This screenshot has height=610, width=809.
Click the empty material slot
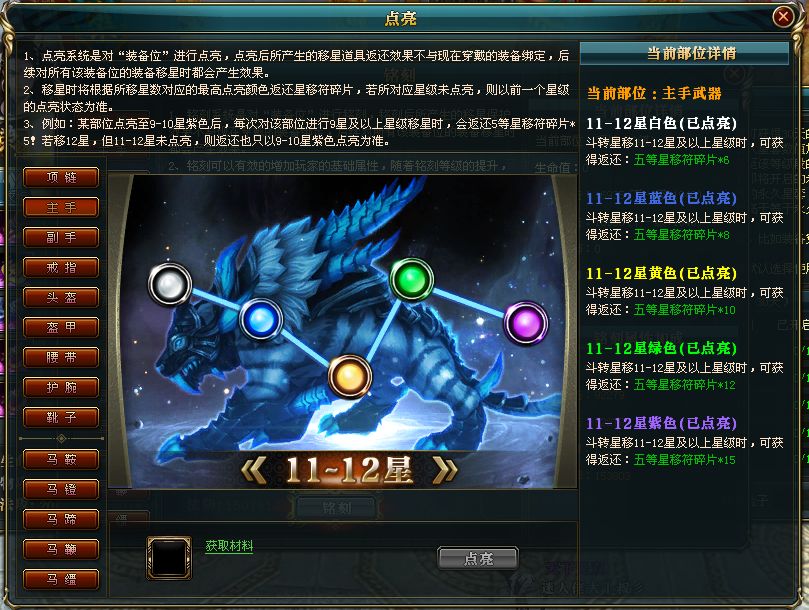(x=169, y=558)
